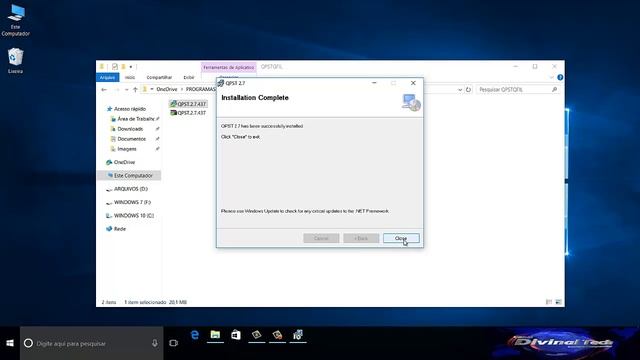The height and width of the screenshot is (360, 640).
Task: Click Close in the QPST installer
Action: coord(401,238)
